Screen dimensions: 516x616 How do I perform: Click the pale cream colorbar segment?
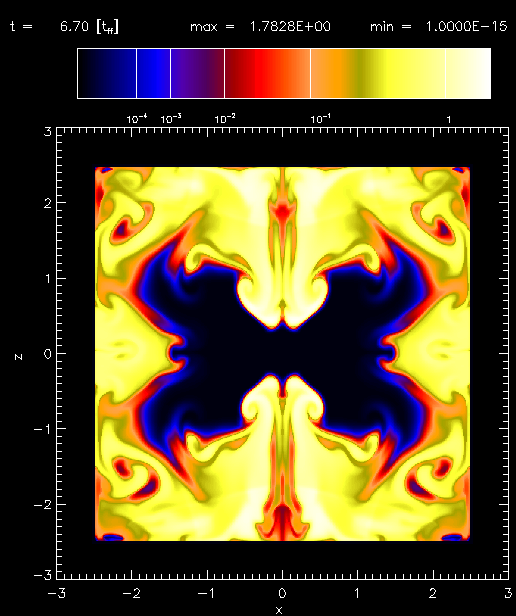(x=468, y=73)
